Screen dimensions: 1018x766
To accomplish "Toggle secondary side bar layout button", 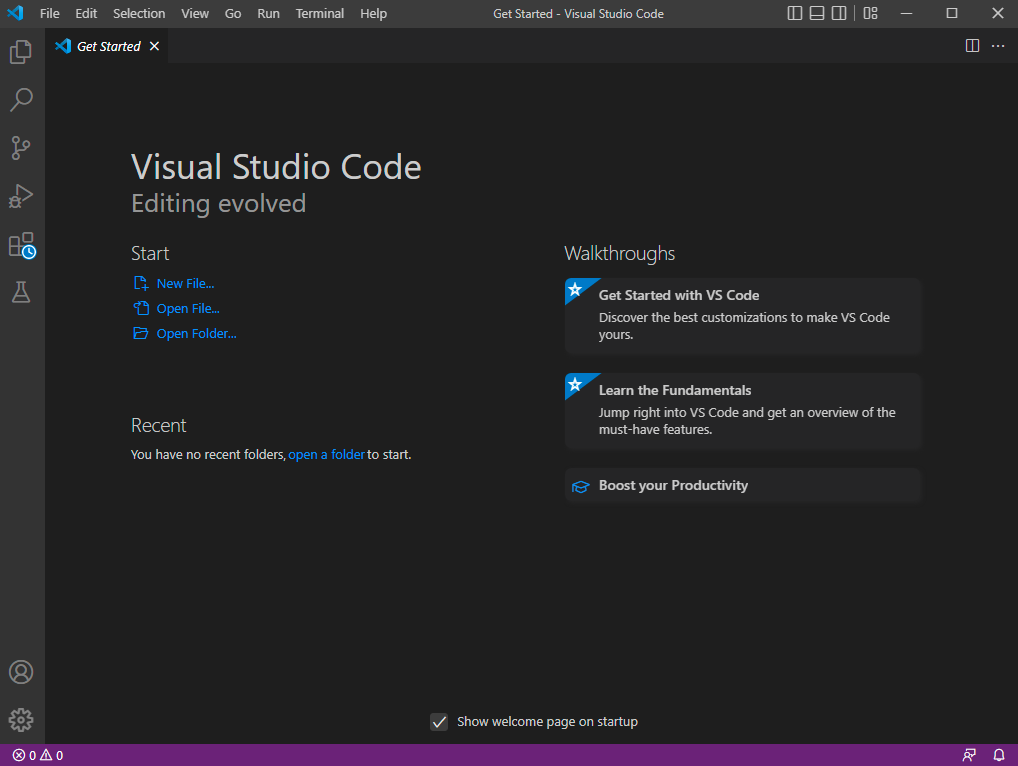I will coord(839,13).
